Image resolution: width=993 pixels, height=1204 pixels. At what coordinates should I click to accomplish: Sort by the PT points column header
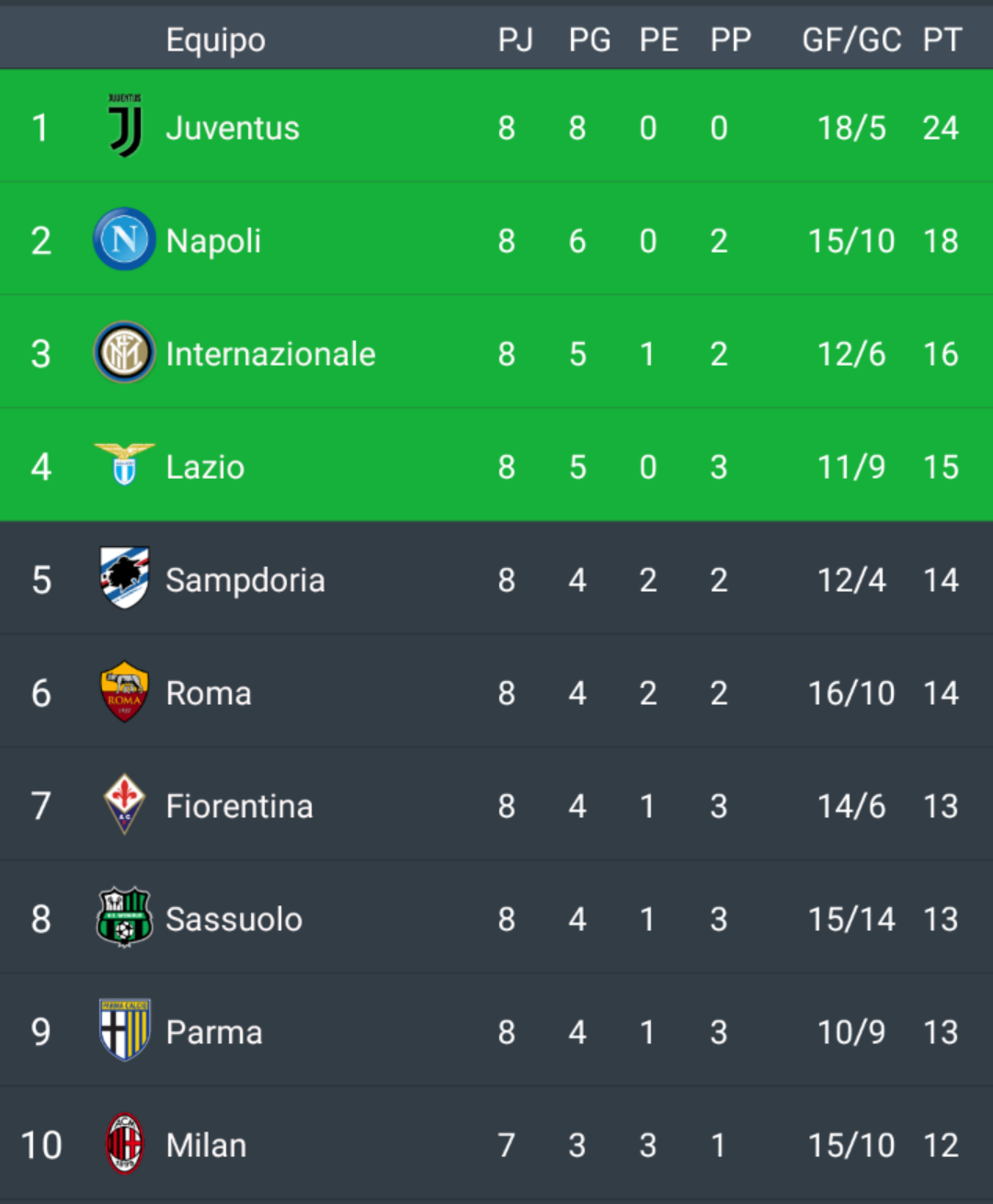point(942,40)
